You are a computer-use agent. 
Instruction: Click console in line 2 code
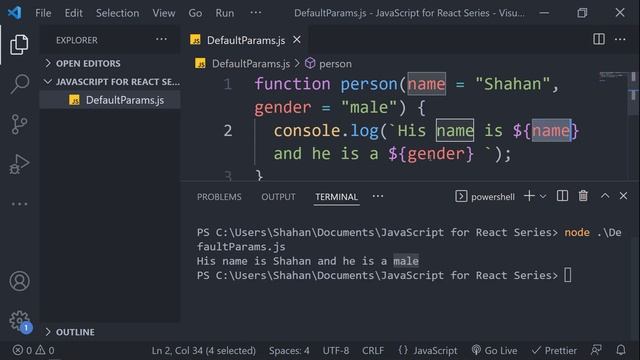(307, 131)
